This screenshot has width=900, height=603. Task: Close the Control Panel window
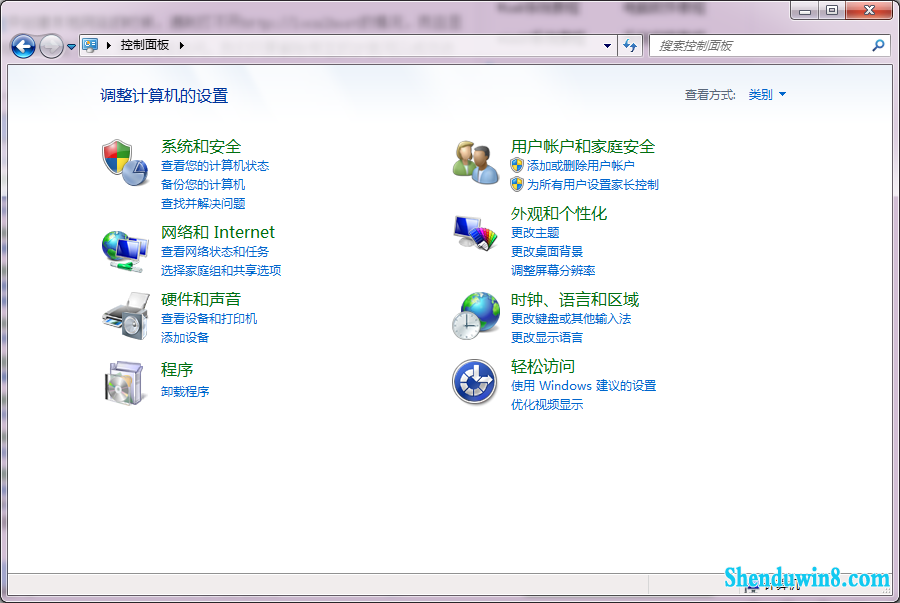869,10
